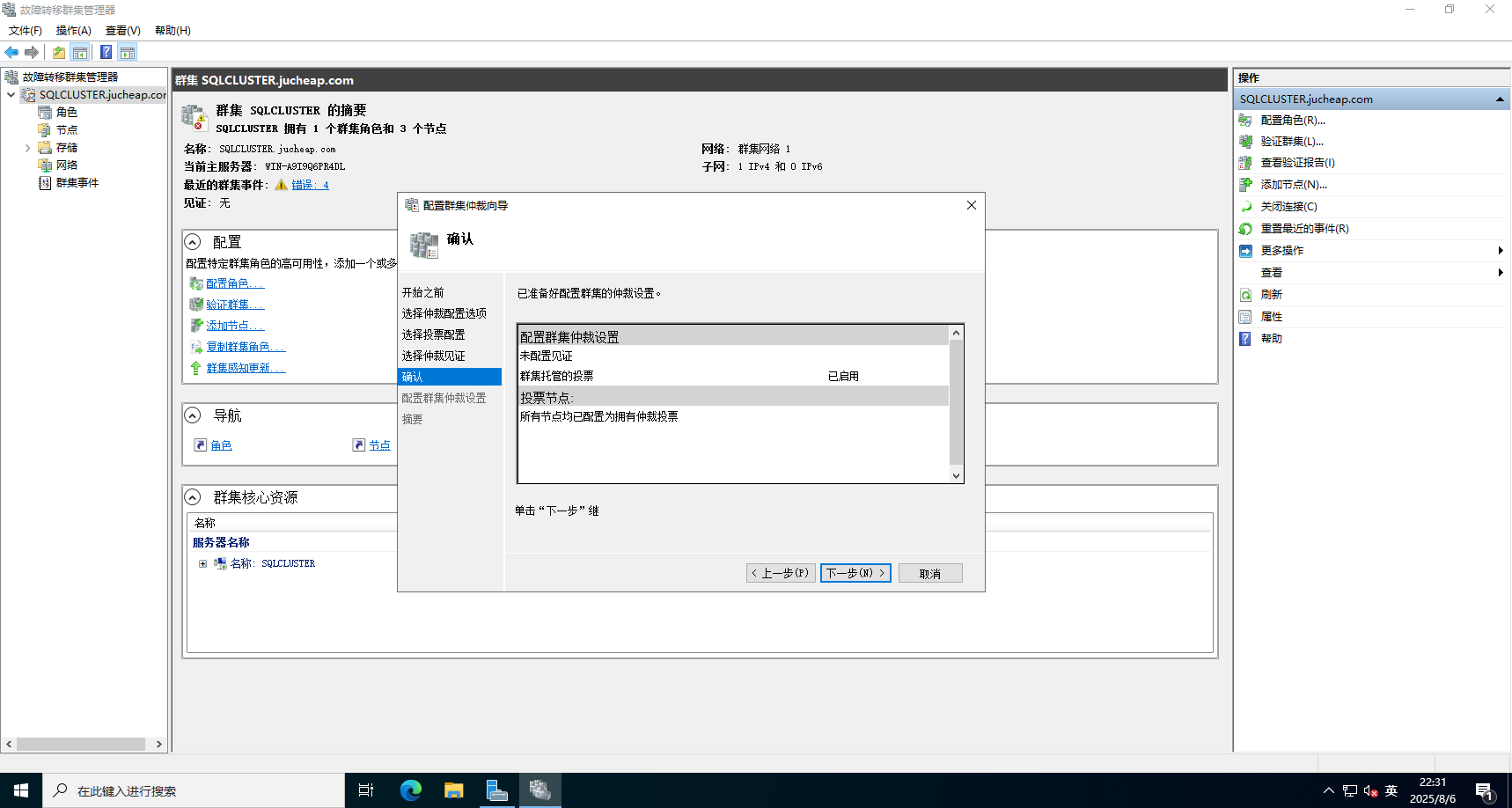Click 关闭连接(C) action
Image resolution: width=1512 pixels, height=808 pixels.
coord(1288,206)
